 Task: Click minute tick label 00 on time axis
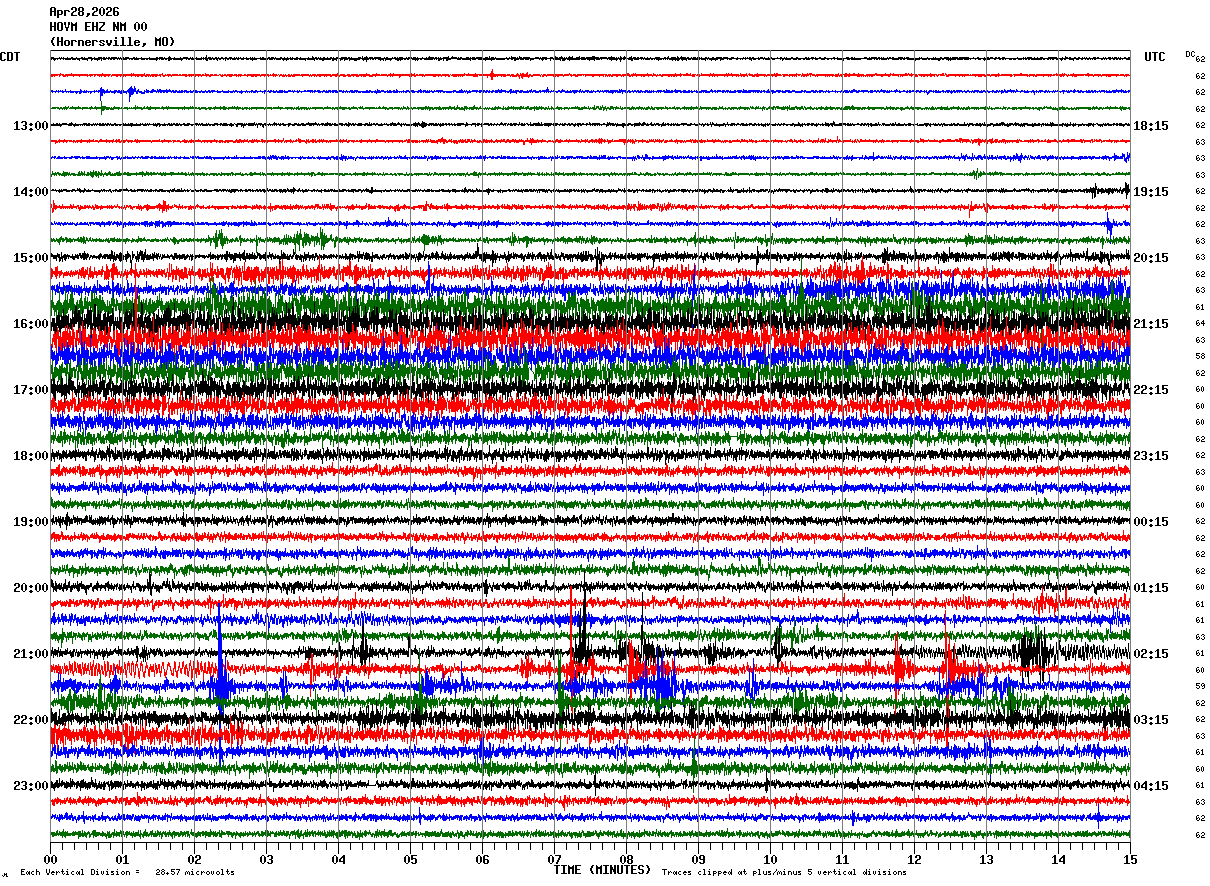(x=50, y=860)
